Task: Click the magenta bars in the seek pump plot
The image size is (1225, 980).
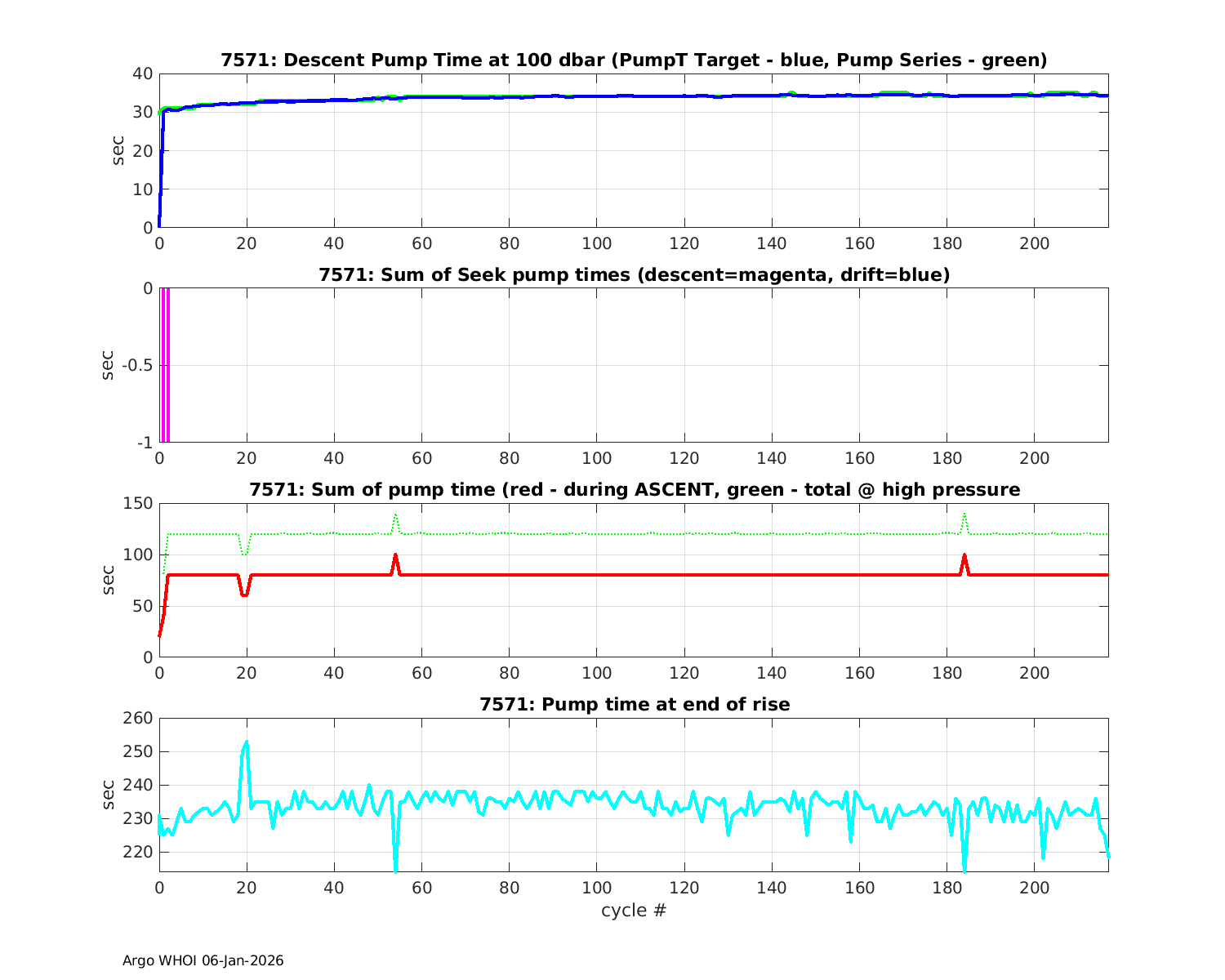Action: pos(164,364)
